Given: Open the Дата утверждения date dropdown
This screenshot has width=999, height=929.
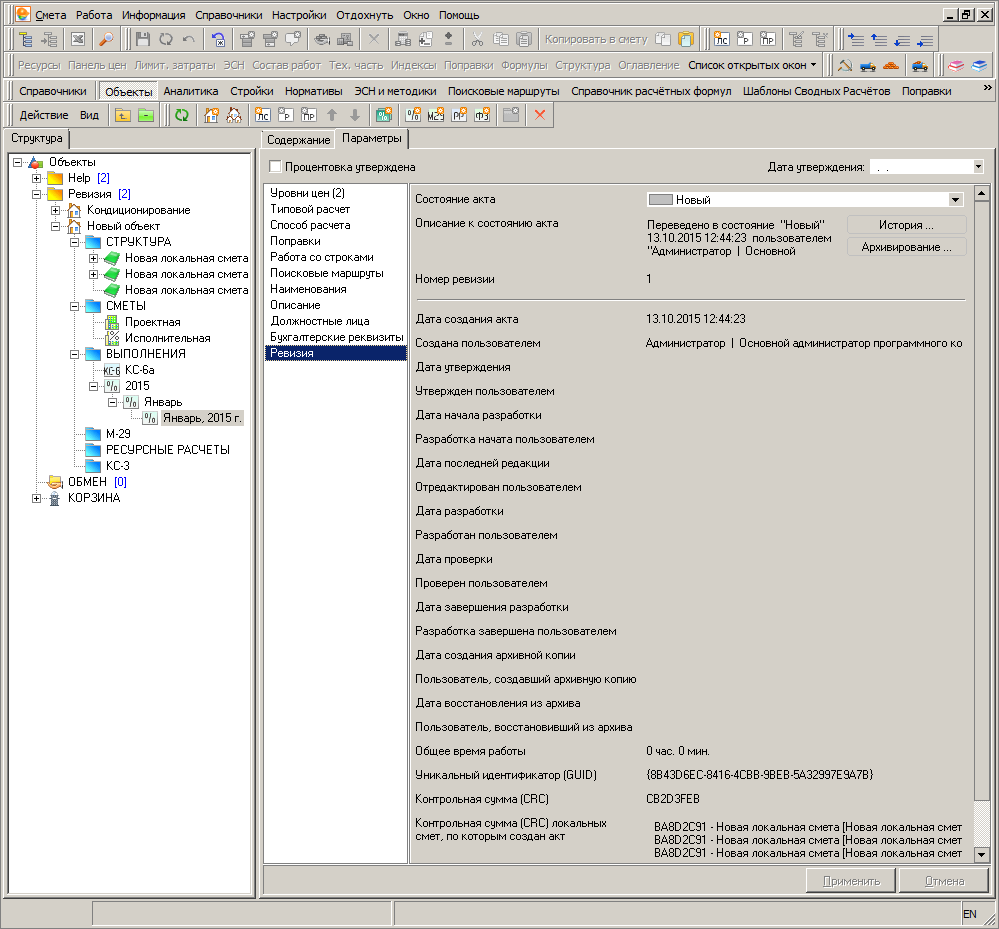Looking at the screenshot, I should (978, 167).
